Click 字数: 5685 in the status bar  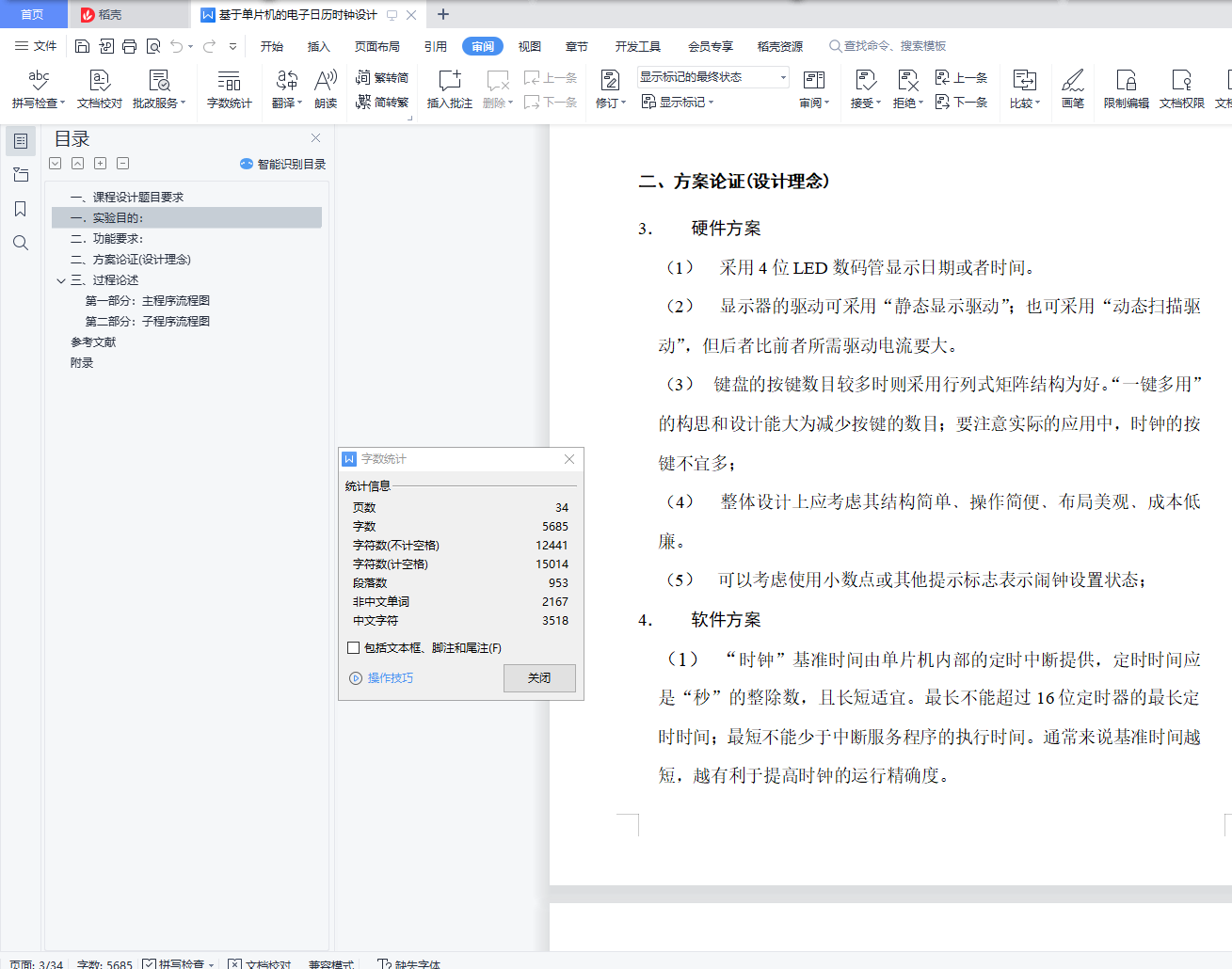pyautogui.click(x=104, y=964)
